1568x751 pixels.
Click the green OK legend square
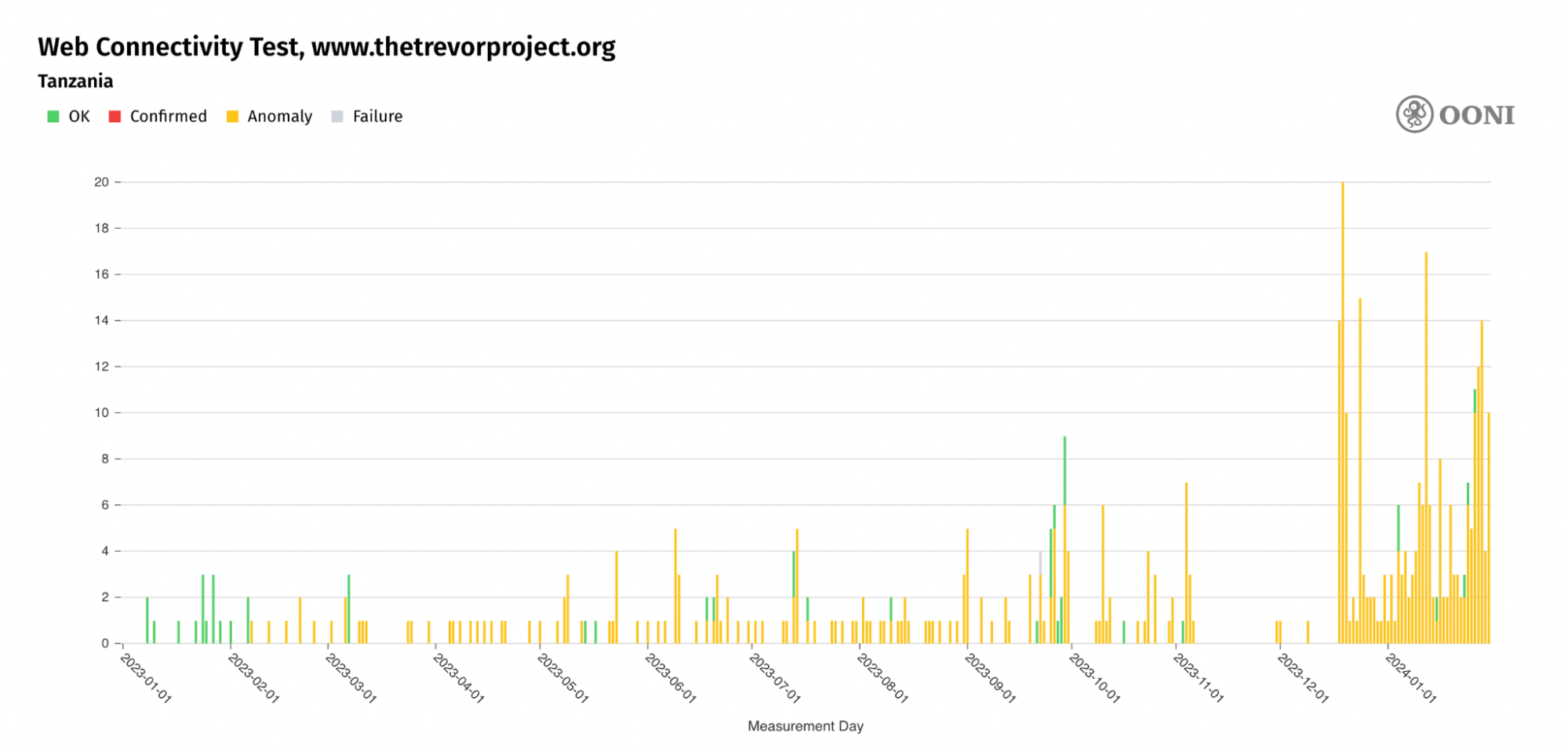(x=53, y=117)
